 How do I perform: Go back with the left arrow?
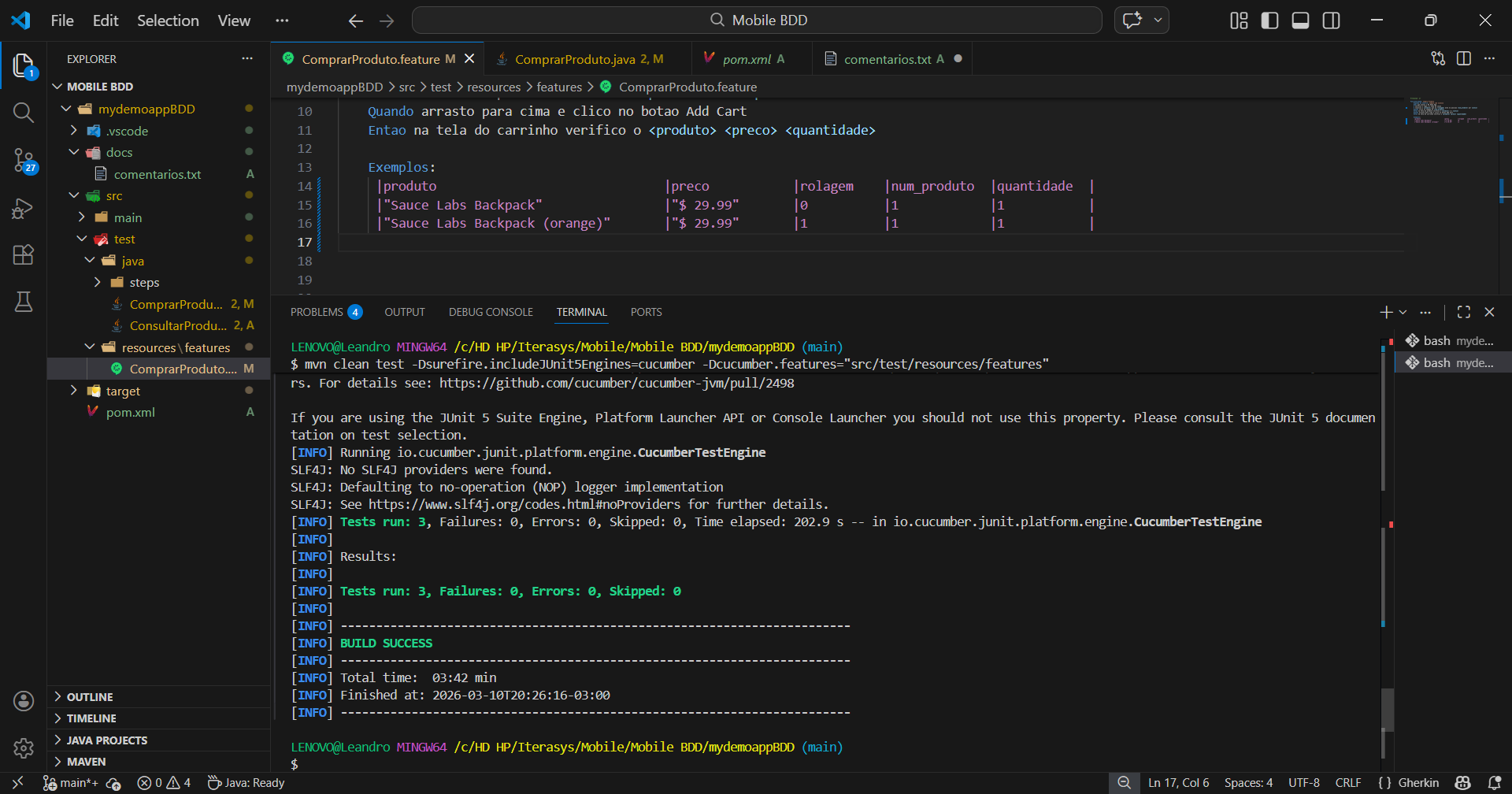(x=356, y=20)
